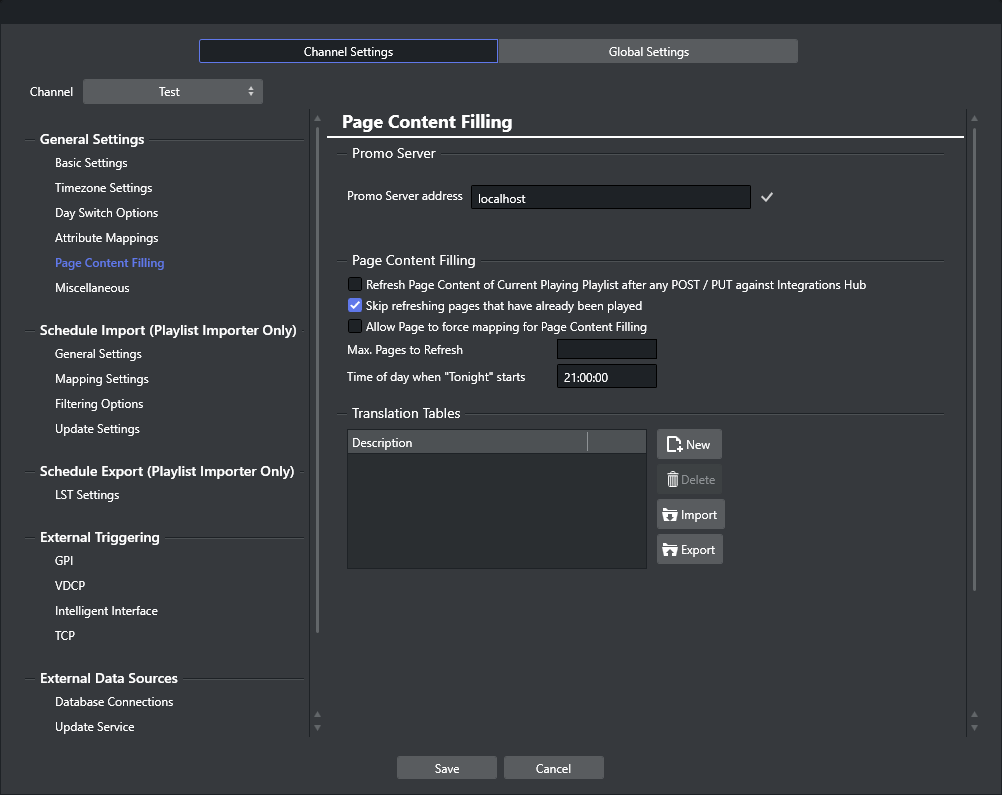Viewport: 1002px width, 795px height.
Task: Open Timezone Settings in the sidebar
Action: [104, 188]
